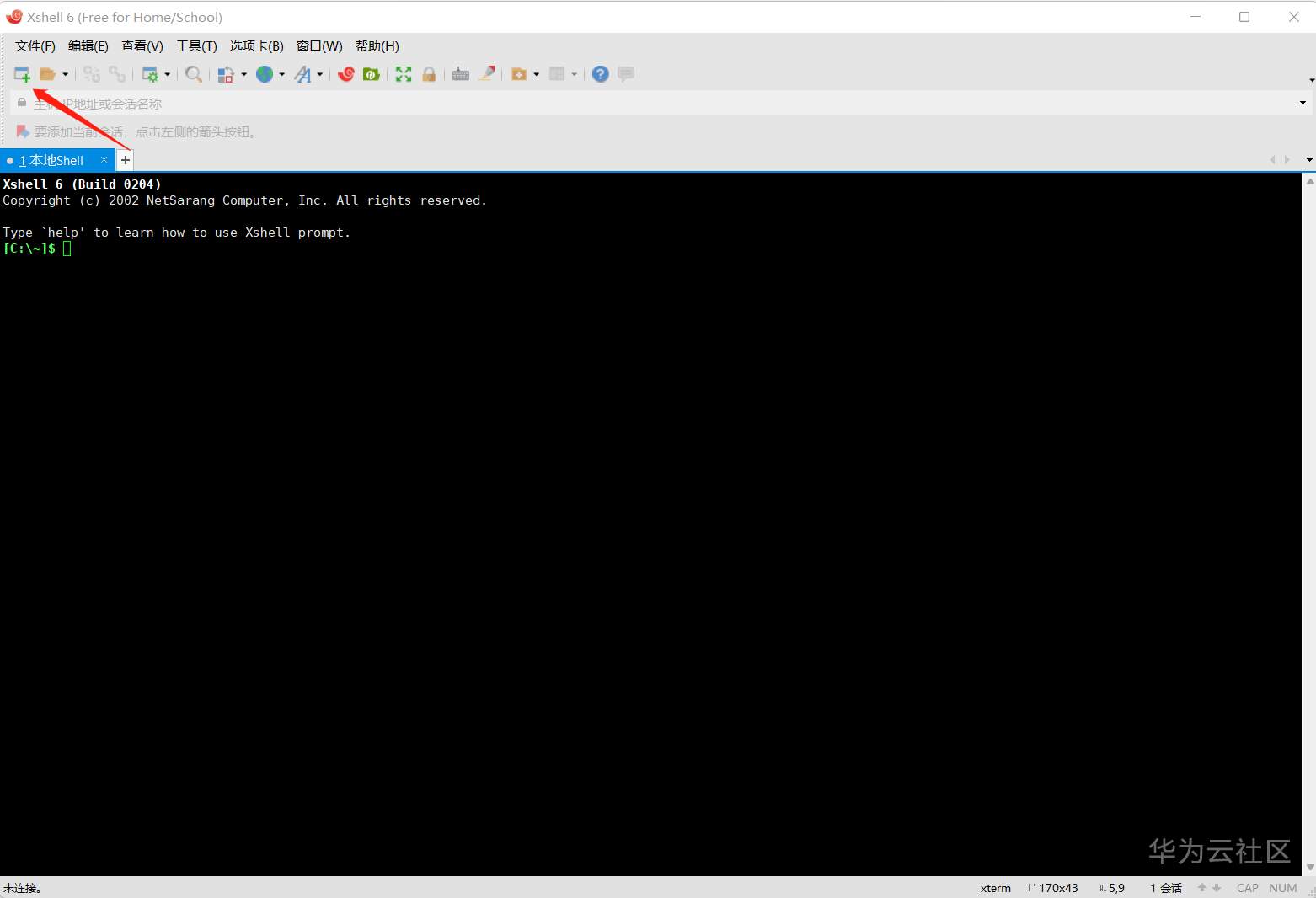The image size is (1316, 898).
Task: Click the CAP indicator in status bar
Action: point(1248,888)
